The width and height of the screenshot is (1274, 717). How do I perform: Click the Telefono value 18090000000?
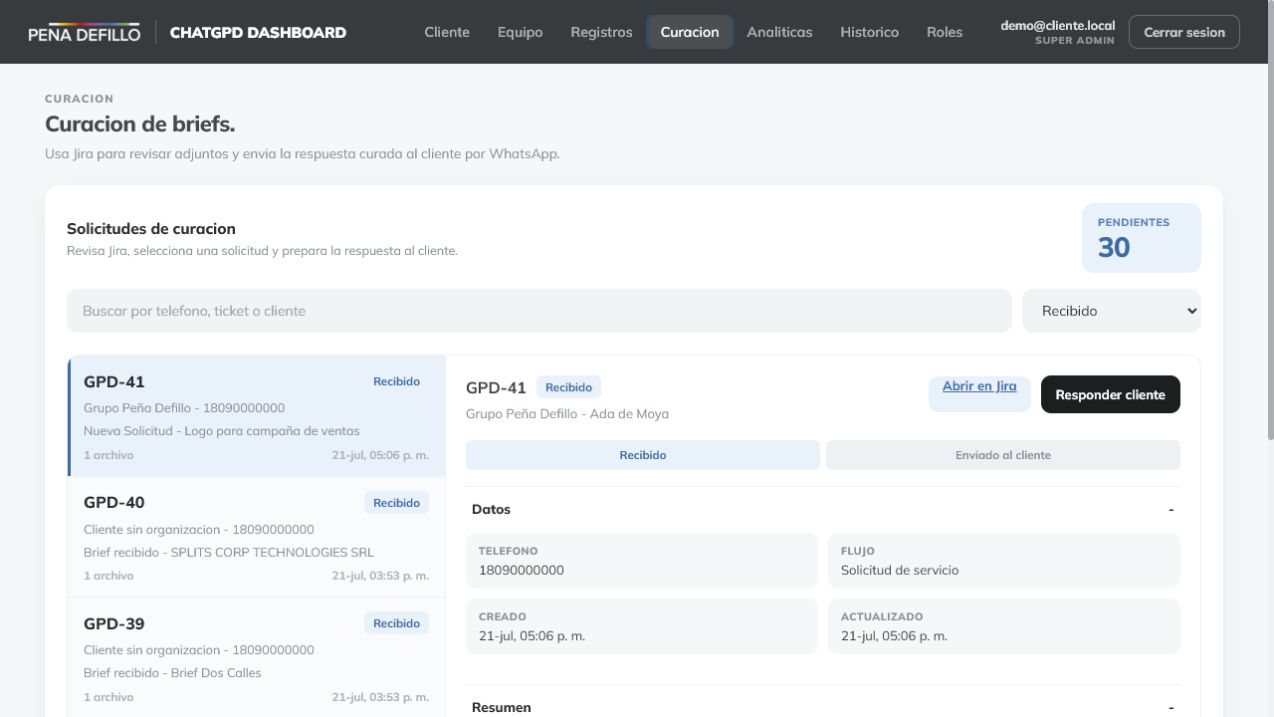[521, 570]
